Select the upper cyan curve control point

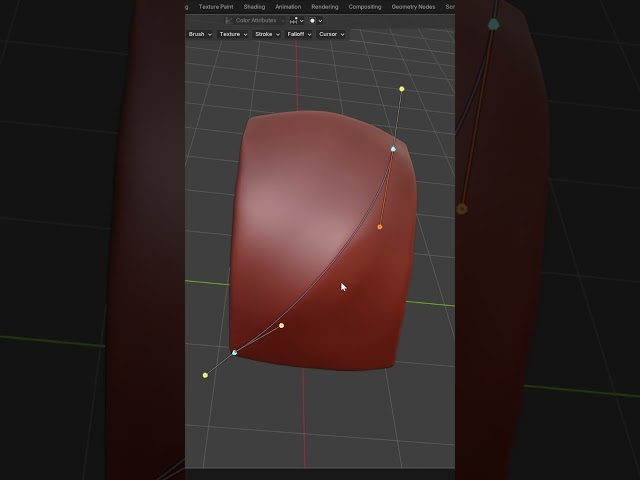pos(393,149)
